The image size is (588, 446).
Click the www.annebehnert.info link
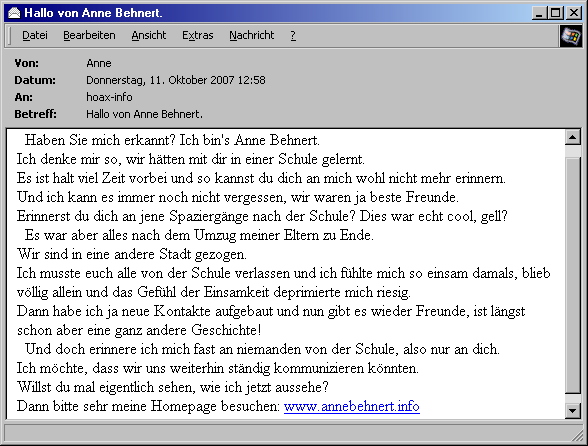352,406
